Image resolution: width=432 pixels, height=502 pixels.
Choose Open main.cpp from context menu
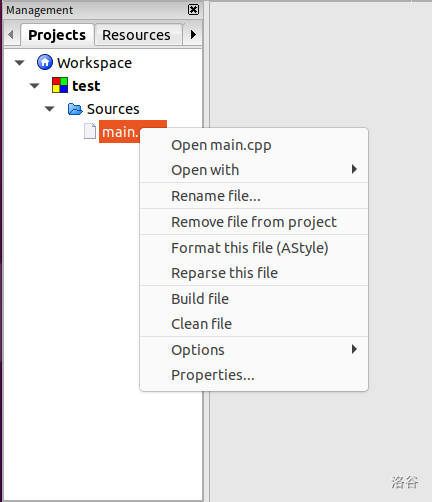254,145
